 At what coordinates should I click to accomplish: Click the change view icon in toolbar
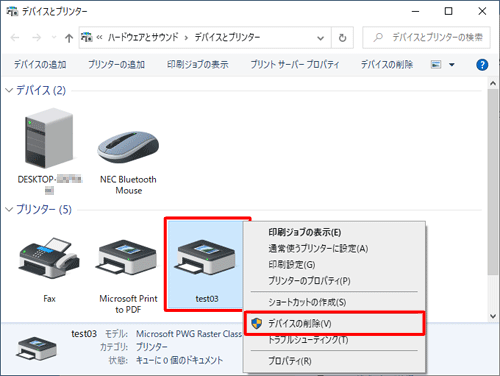436,65
